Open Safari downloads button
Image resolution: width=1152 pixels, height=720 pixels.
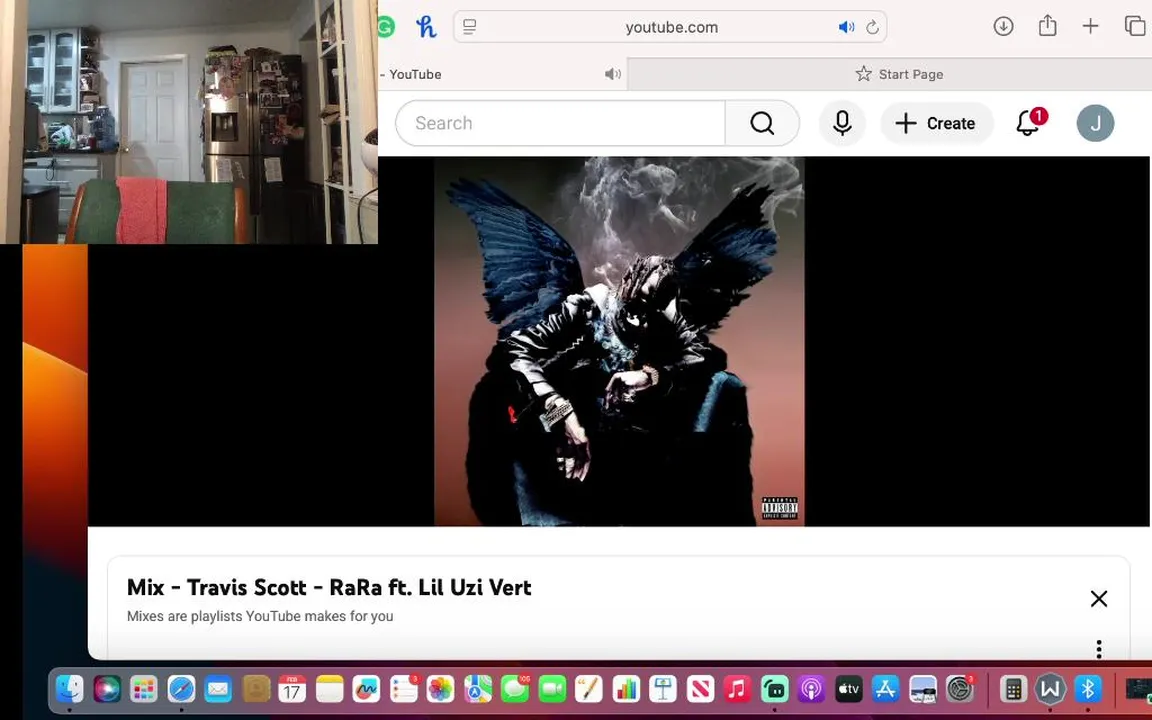pyautogui.click(x=1003, y=26)
